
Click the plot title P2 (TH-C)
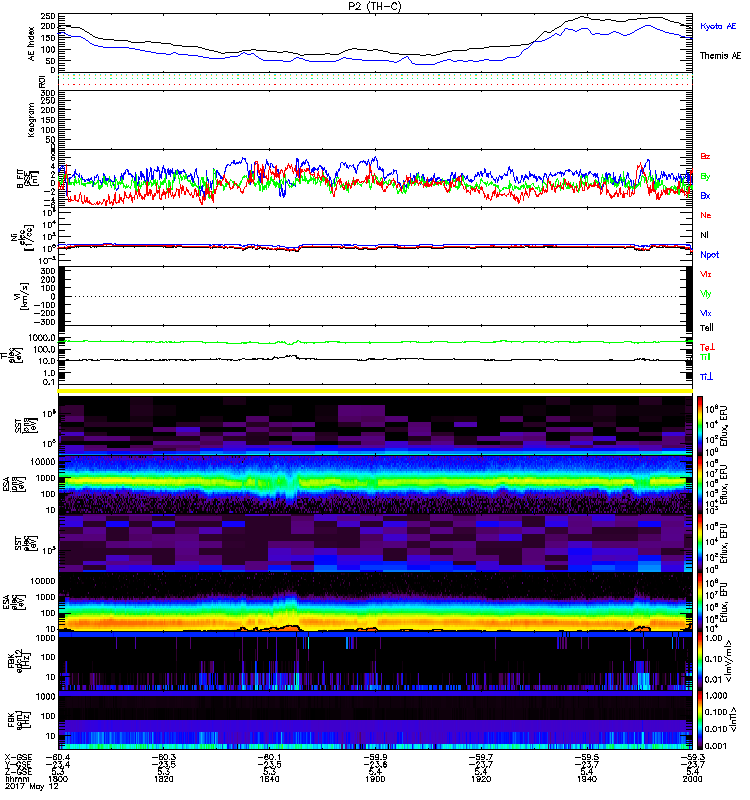(x=374, y=6)
